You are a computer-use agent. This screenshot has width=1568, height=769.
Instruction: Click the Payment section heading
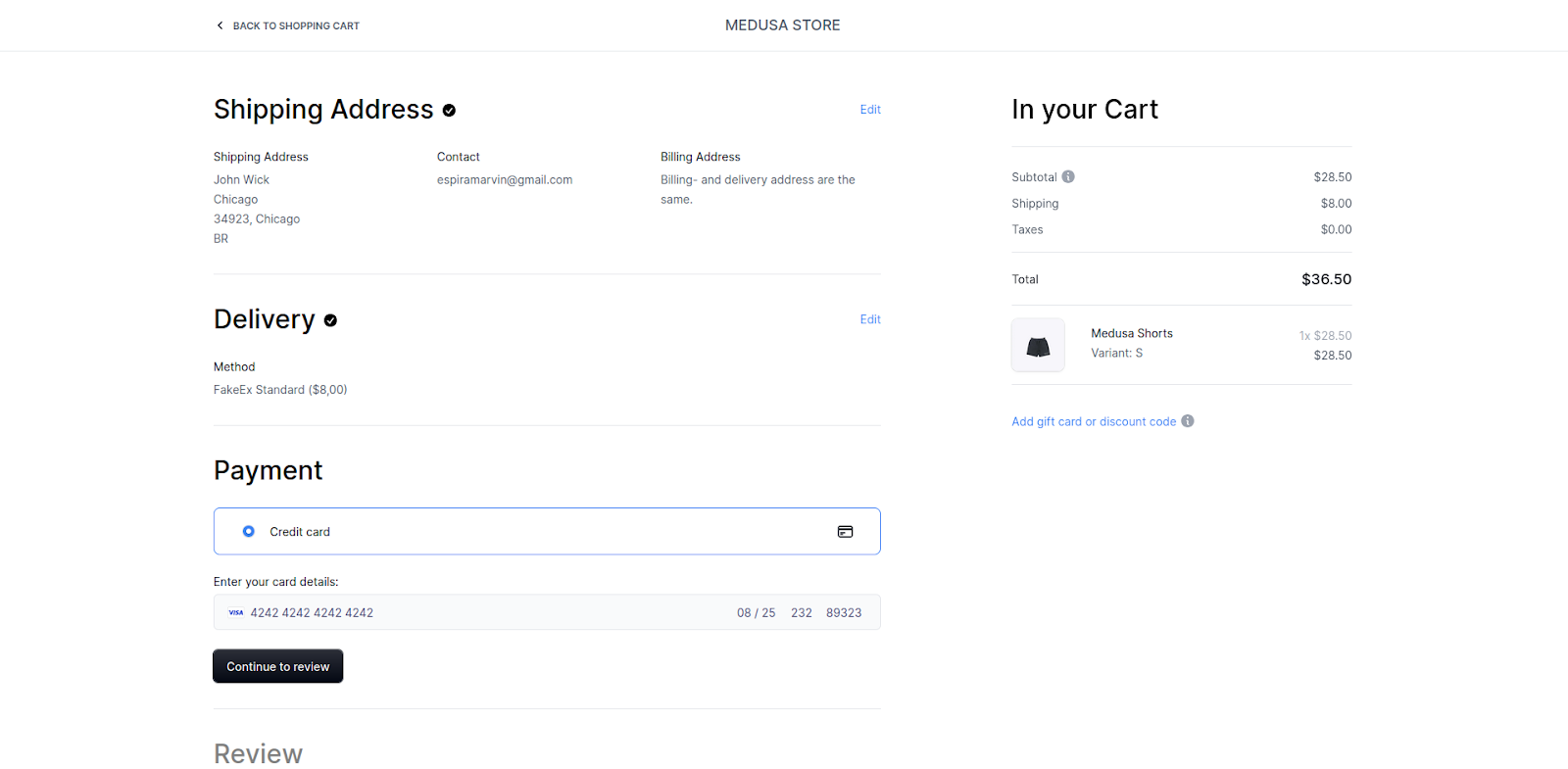click(268, 471)
